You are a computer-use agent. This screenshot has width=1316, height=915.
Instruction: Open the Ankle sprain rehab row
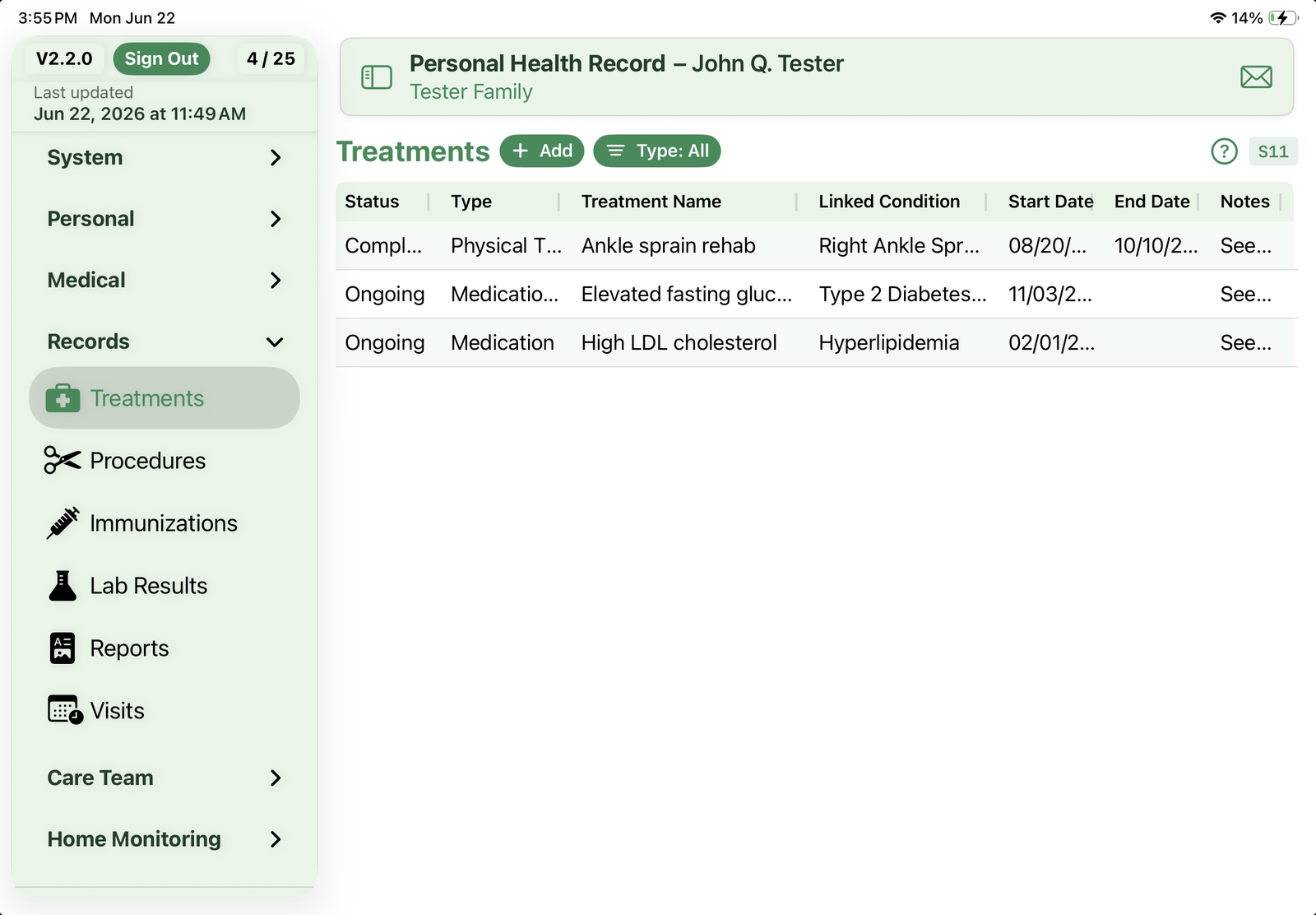click(815, 246)
